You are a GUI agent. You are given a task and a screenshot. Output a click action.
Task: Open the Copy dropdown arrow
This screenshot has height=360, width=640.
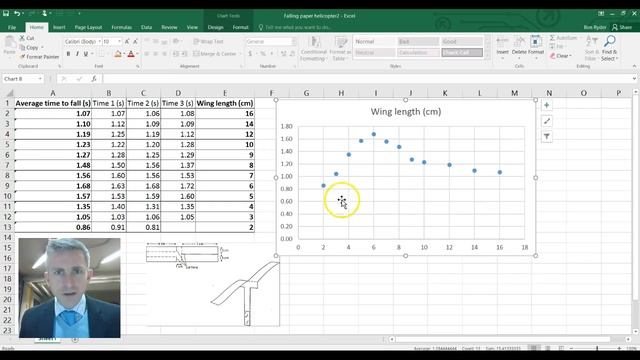coord(42,48)
